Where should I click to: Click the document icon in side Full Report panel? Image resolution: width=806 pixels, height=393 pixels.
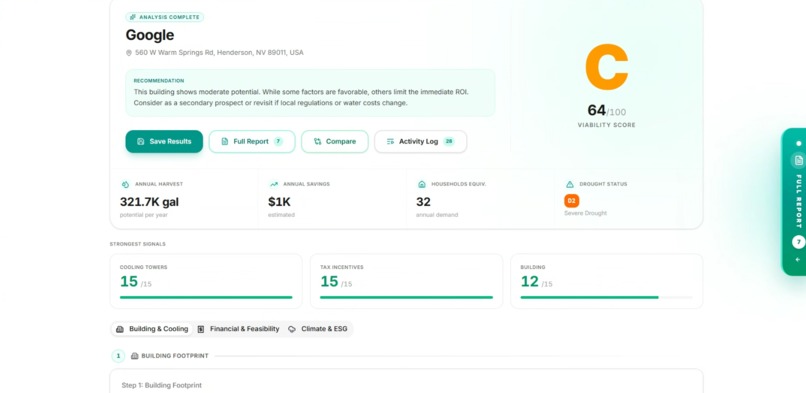(798, 160)
